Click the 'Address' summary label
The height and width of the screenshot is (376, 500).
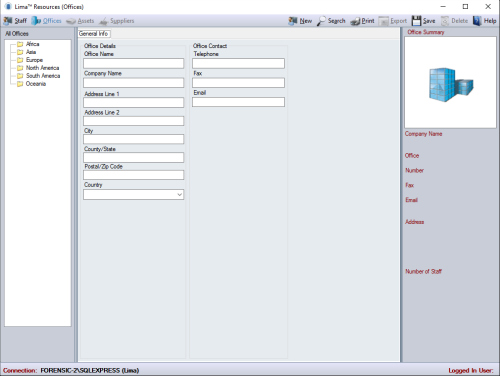tap(414, 222)
